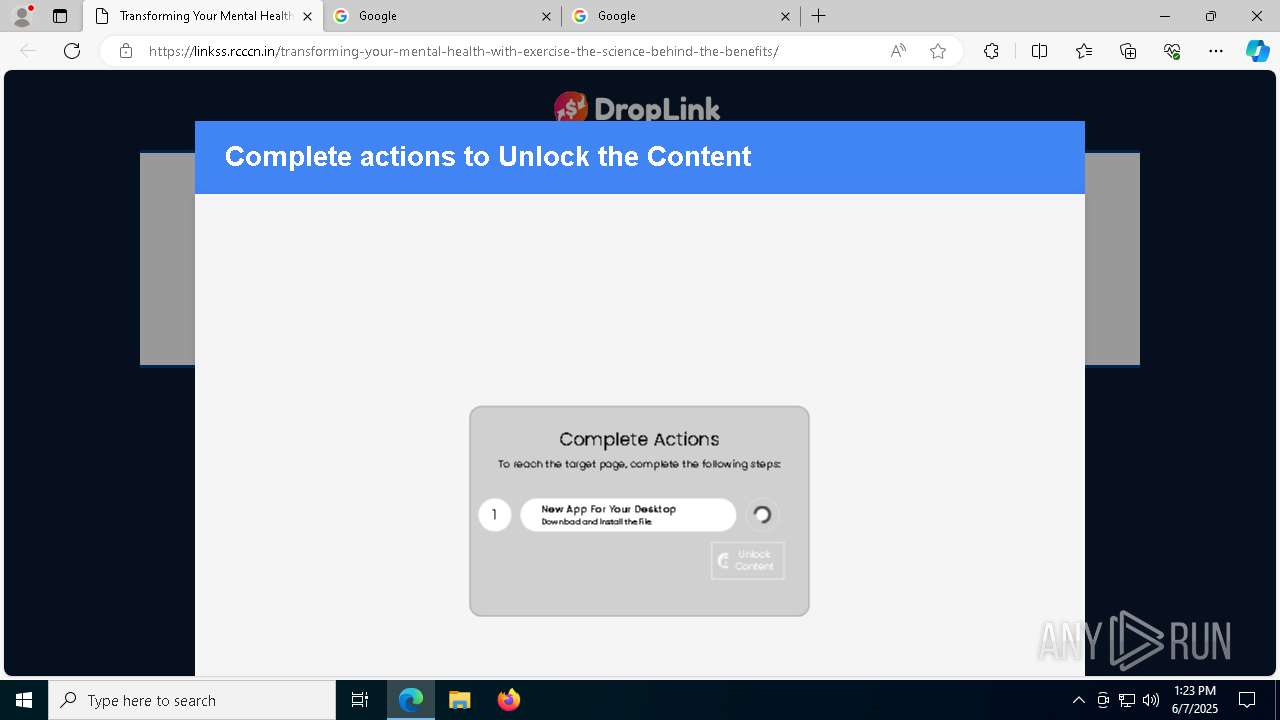
Task: Open network status tray icon
Action: (x=1127, y=700)
